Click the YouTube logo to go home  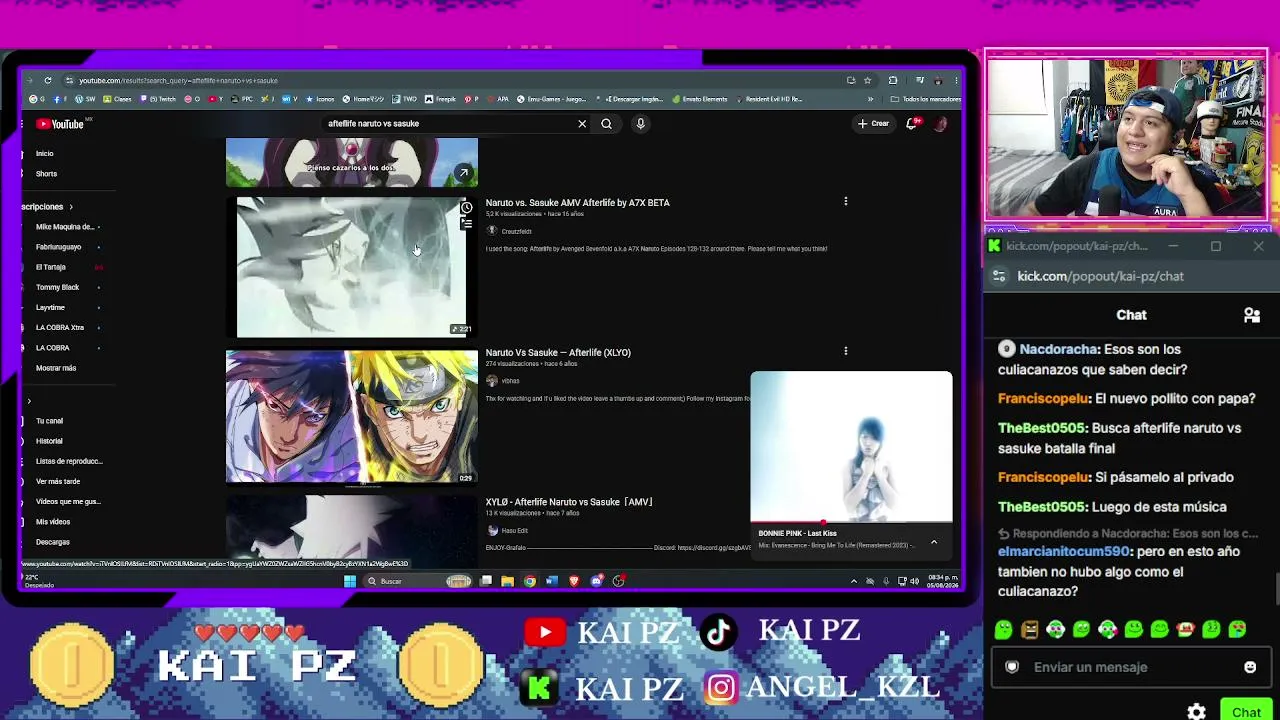click(61, 124)
